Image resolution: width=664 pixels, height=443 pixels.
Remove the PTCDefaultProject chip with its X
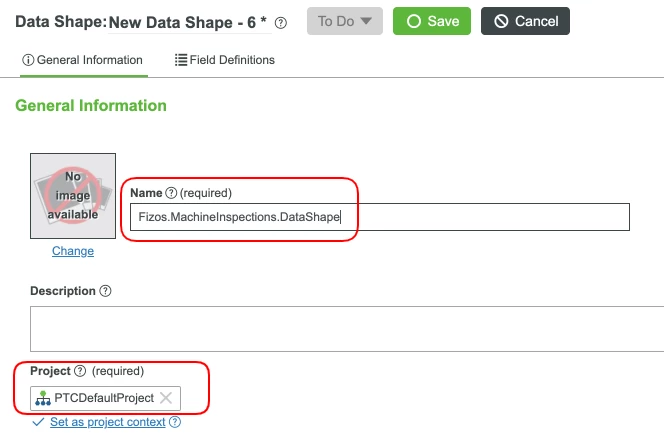pyautogui.click(x=166, y=398)
